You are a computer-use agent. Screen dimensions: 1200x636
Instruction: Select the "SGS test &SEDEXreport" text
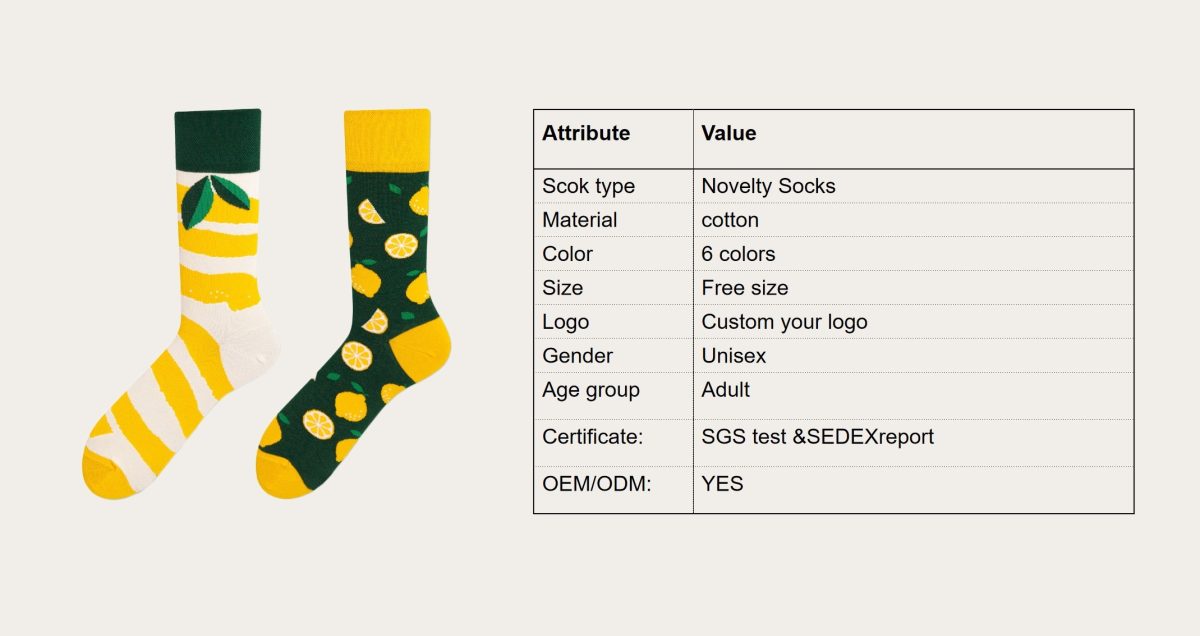[x=817, y=437]
